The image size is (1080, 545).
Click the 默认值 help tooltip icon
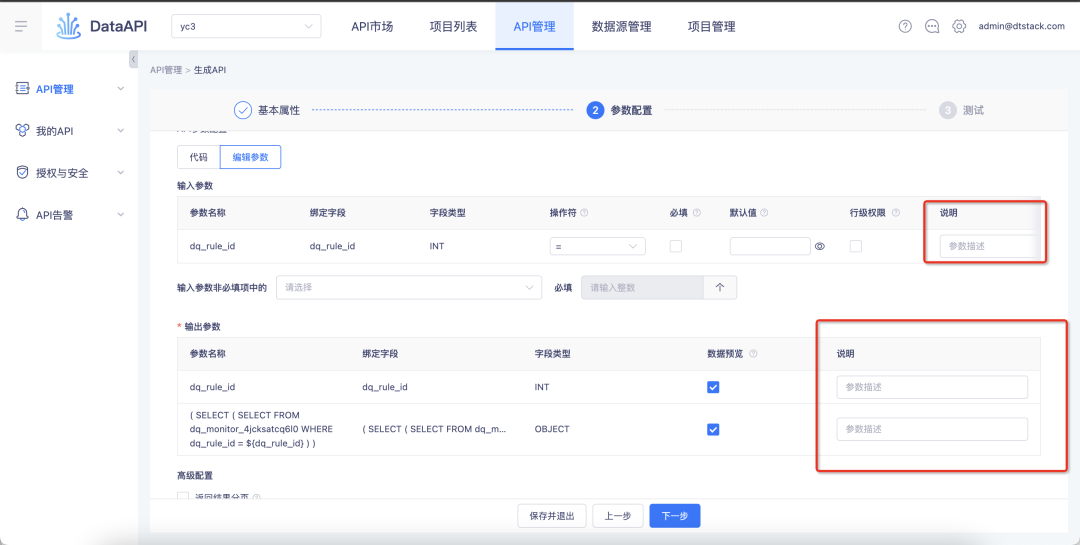(765, 213)
